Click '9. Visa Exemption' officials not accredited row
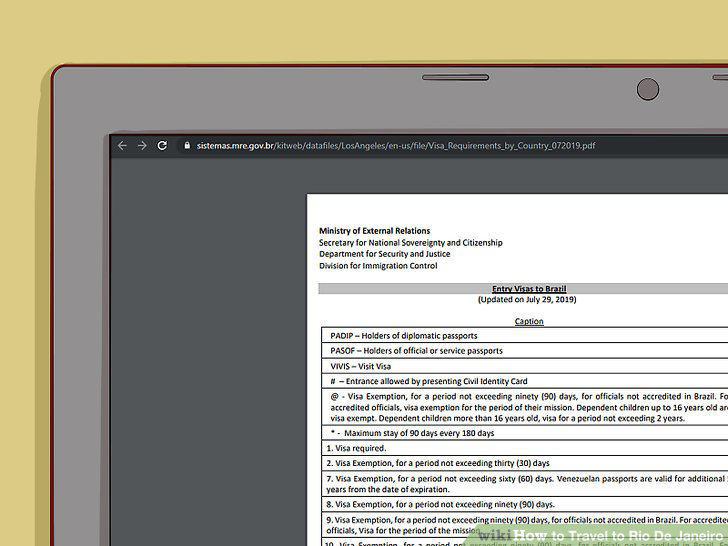This screenshot has width=728, height=546. (x=525, y=525)
